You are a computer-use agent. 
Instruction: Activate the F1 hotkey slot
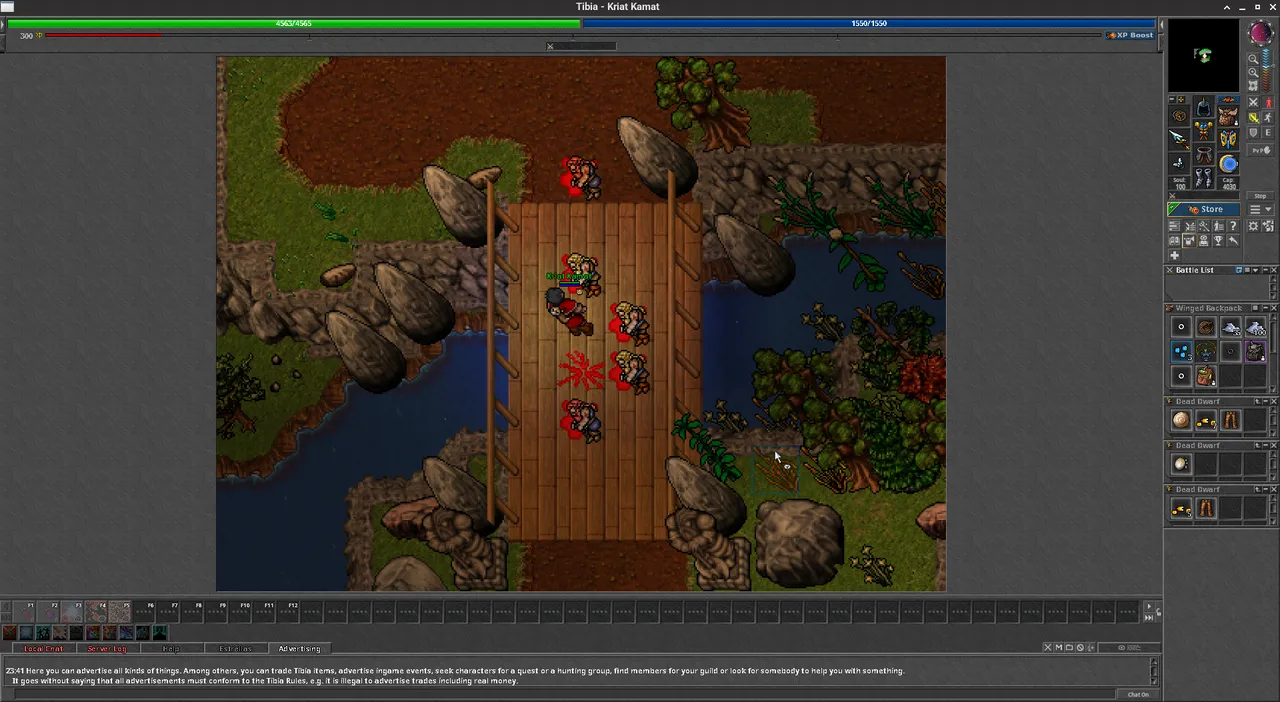pos(25,611)
